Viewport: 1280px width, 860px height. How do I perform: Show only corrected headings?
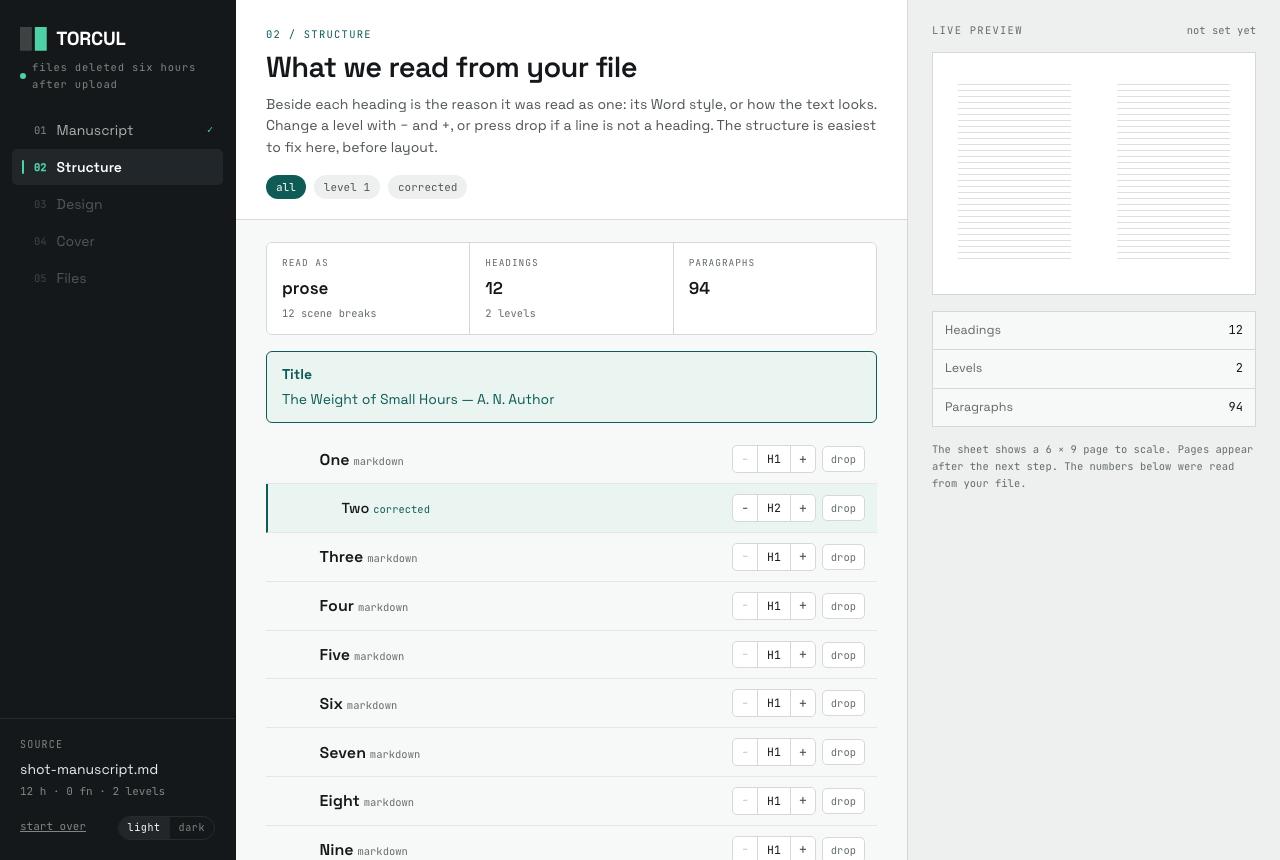[x=427, y=187]
